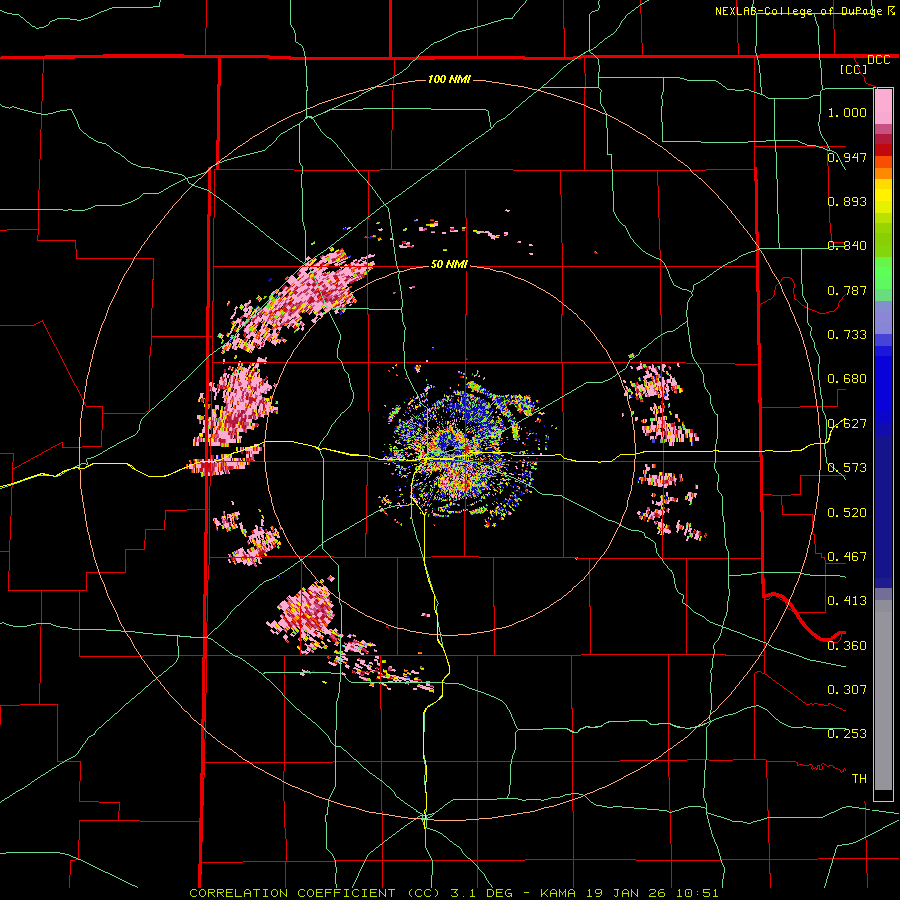The height and width of the screenshot is (900, 900).
Task: Click the "100 NMI" range ring label
Action: coord(449,79)
